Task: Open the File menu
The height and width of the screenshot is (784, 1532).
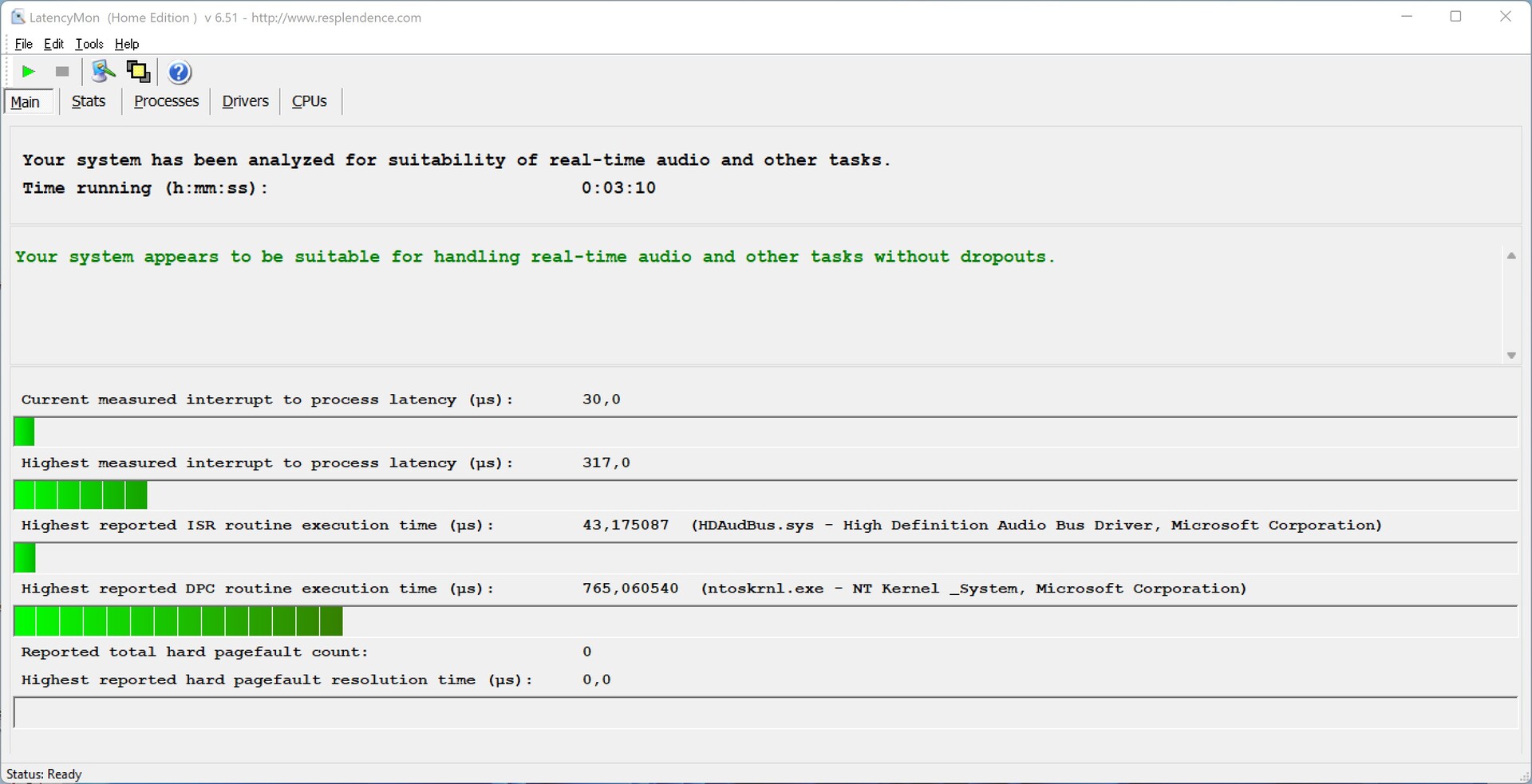Action: click(23, 44)
